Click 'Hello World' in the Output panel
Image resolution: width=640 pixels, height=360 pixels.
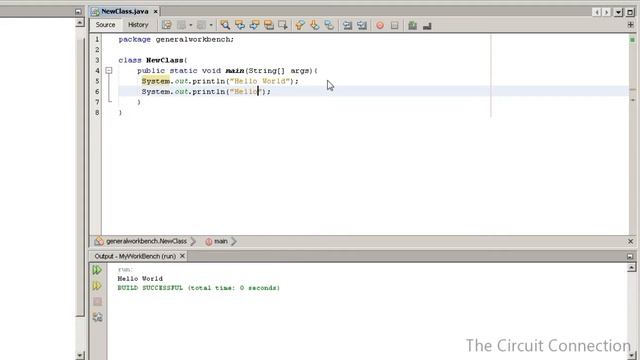click(x=140, y=279)
